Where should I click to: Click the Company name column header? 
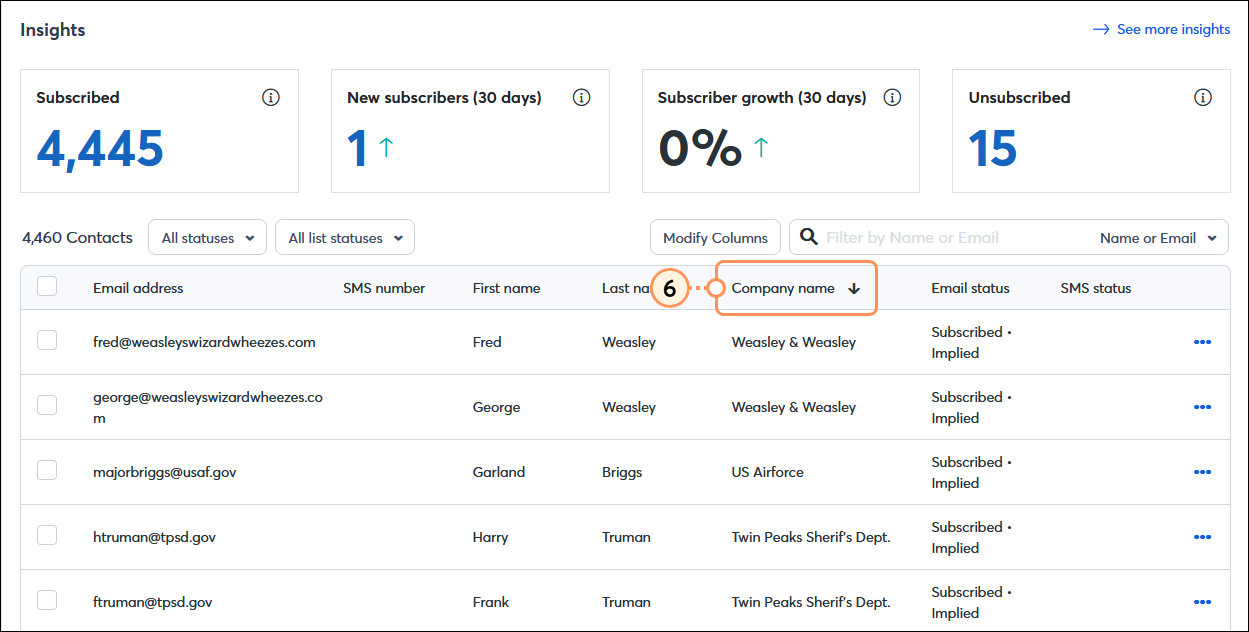[783, 288]
